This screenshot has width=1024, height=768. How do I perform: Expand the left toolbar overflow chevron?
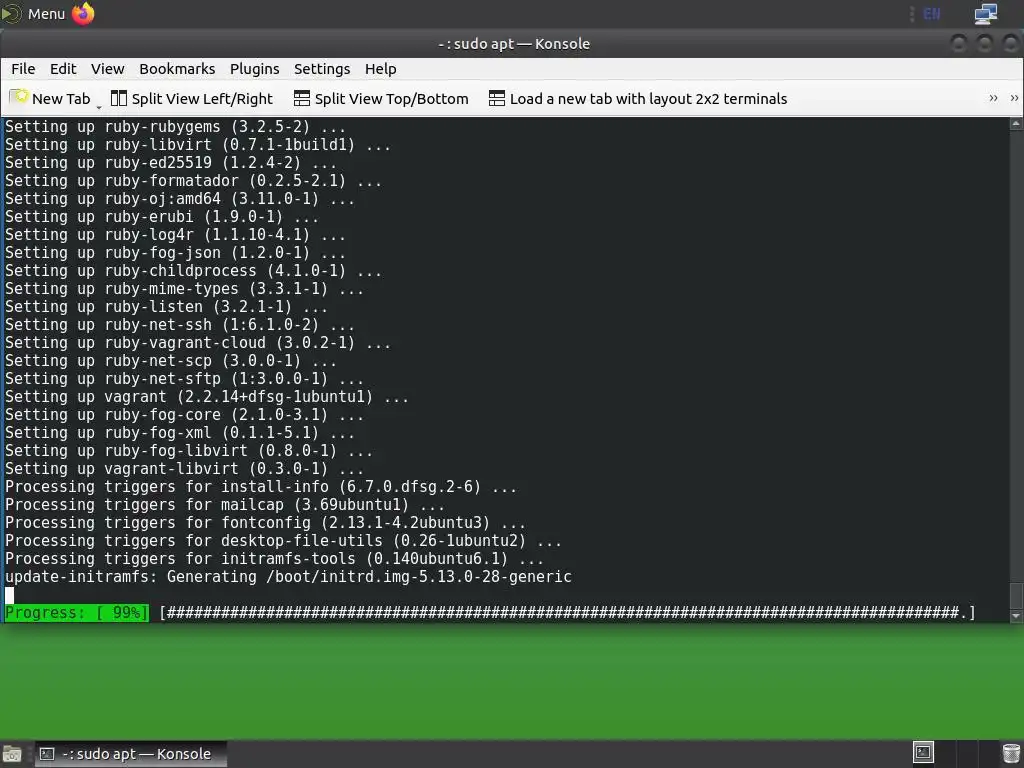(993, 98)
